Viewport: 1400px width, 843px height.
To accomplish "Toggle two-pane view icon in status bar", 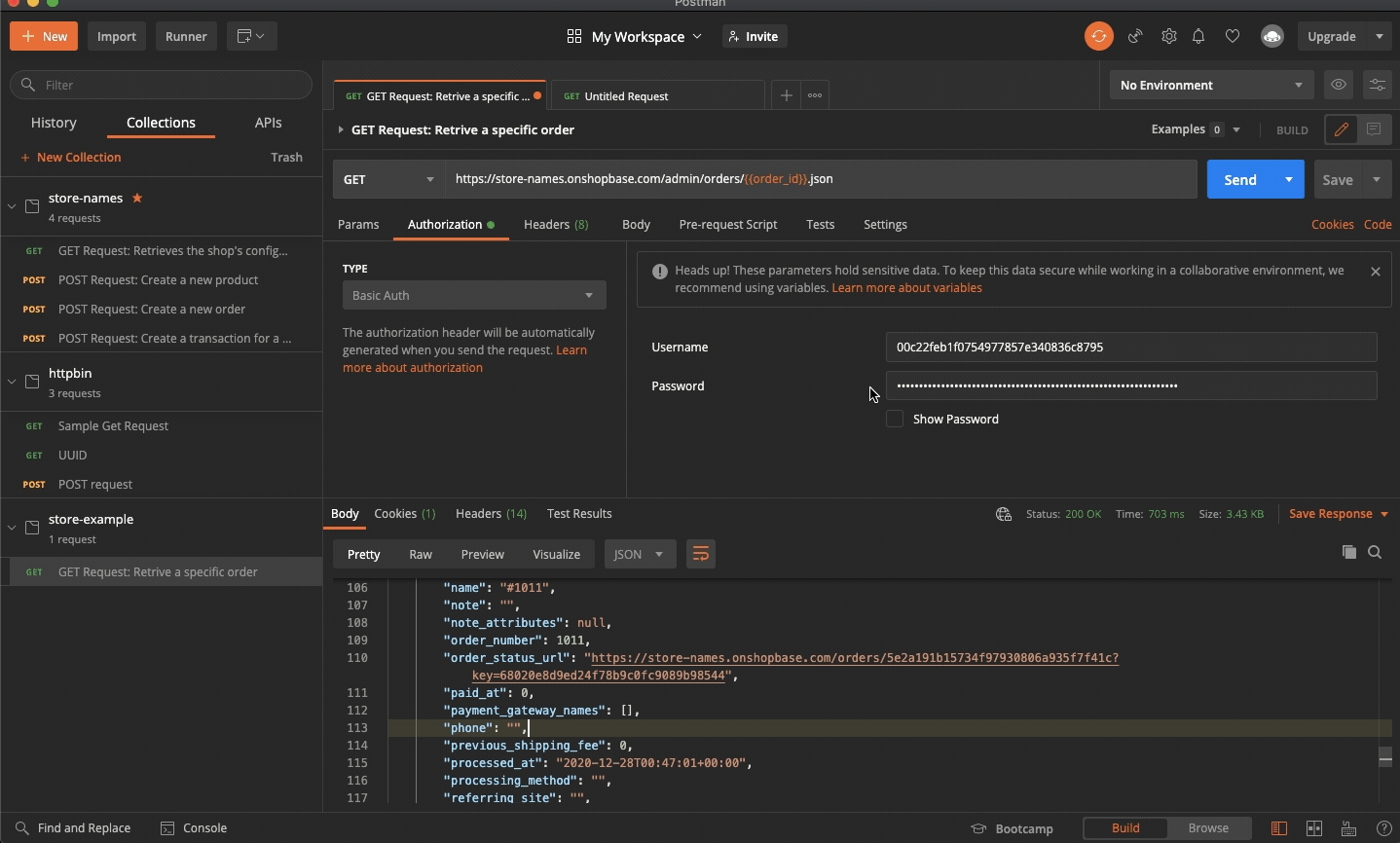I will [1314, 828].
